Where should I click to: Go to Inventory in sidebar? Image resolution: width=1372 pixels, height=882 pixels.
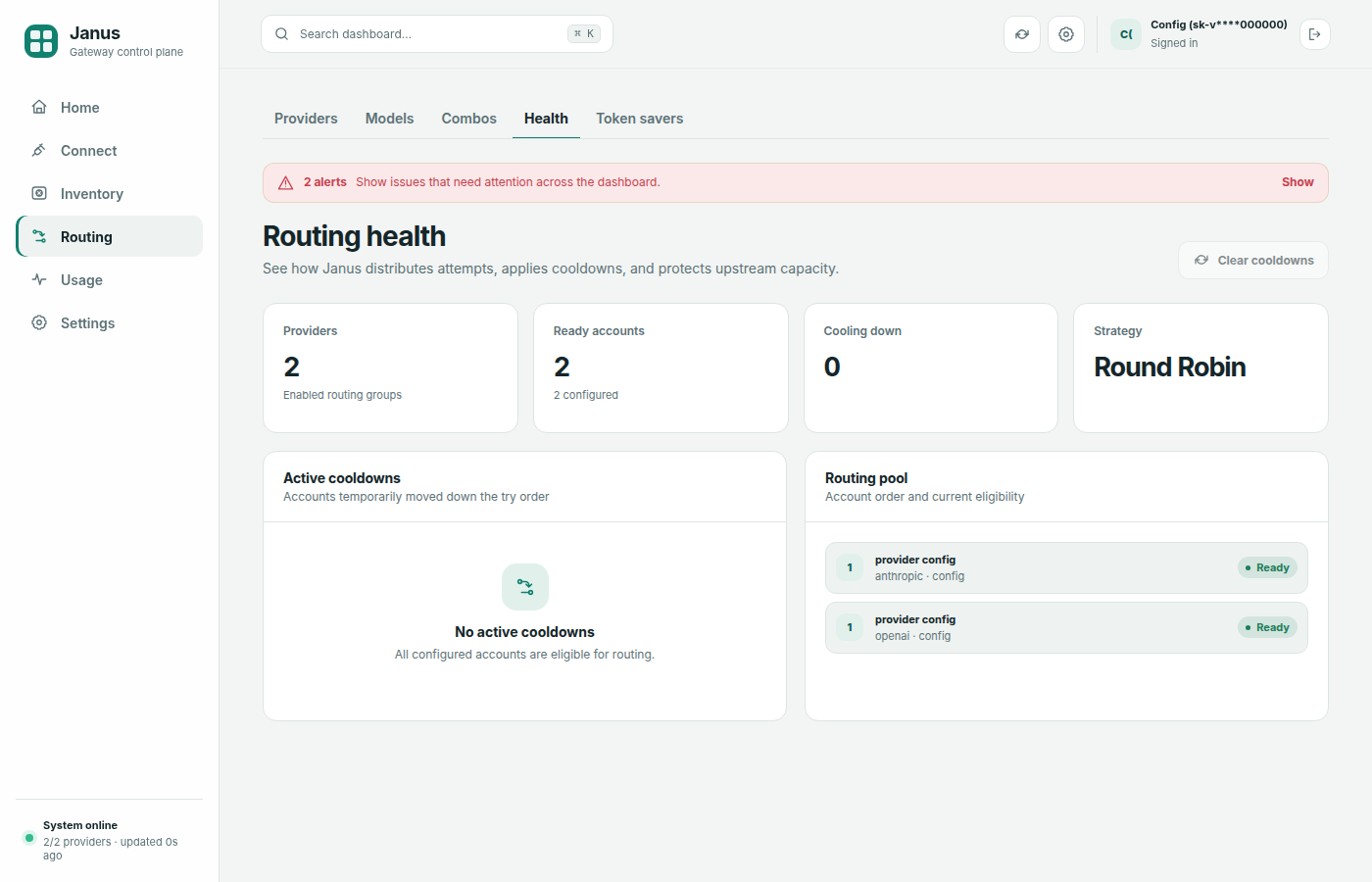(x=110, y=193)
